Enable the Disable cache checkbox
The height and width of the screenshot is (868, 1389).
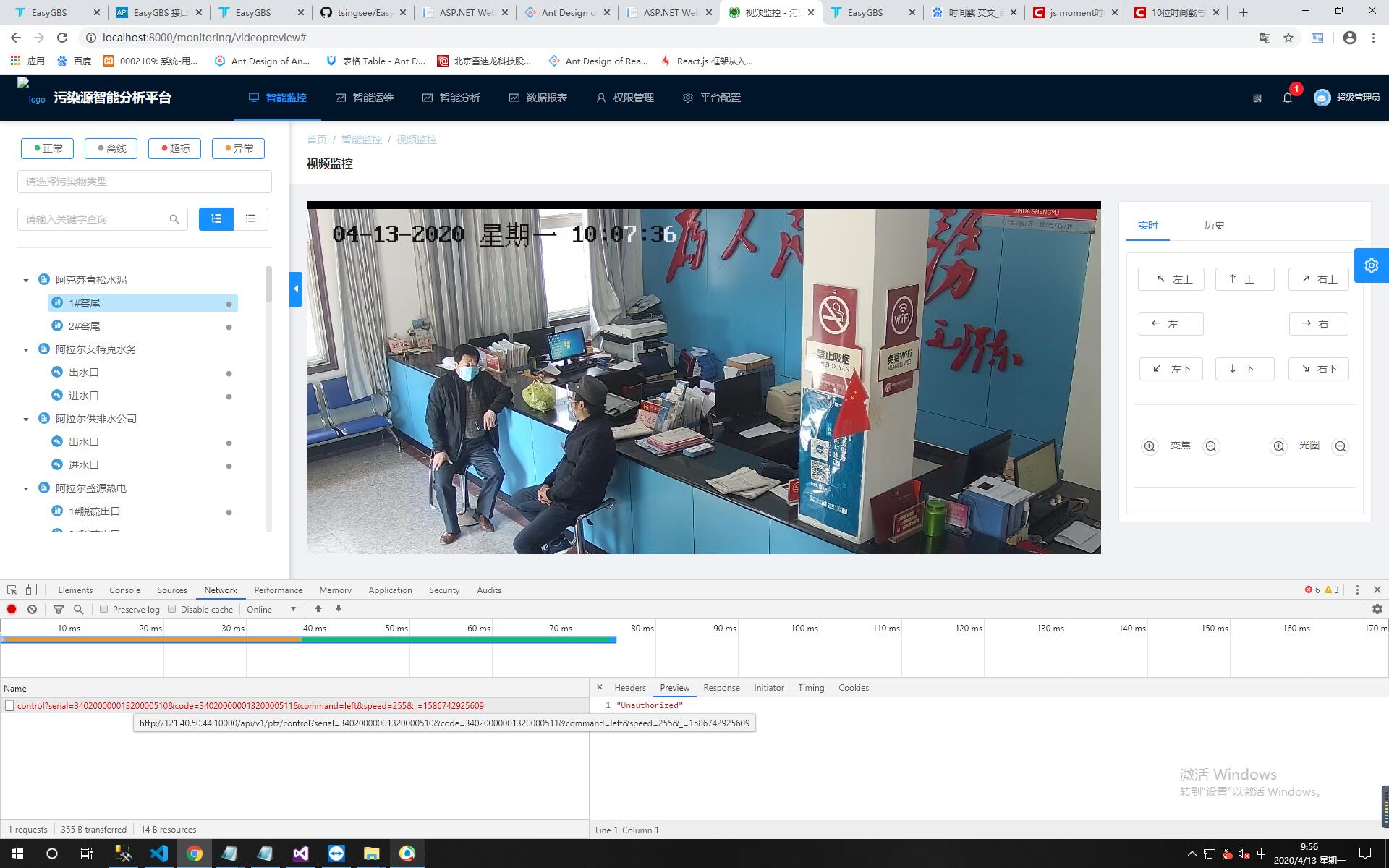pos(172,609)
